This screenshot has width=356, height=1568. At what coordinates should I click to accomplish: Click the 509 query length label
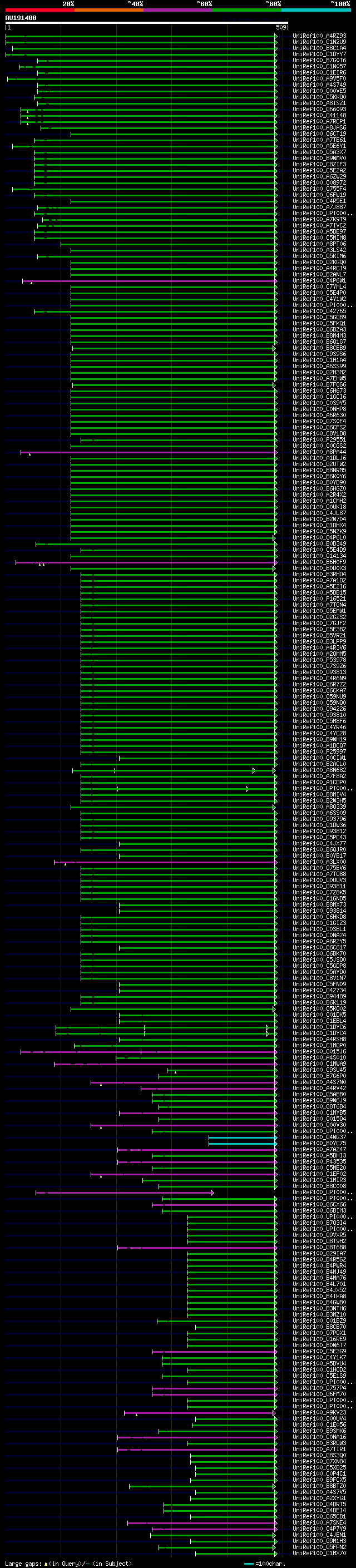281,27
